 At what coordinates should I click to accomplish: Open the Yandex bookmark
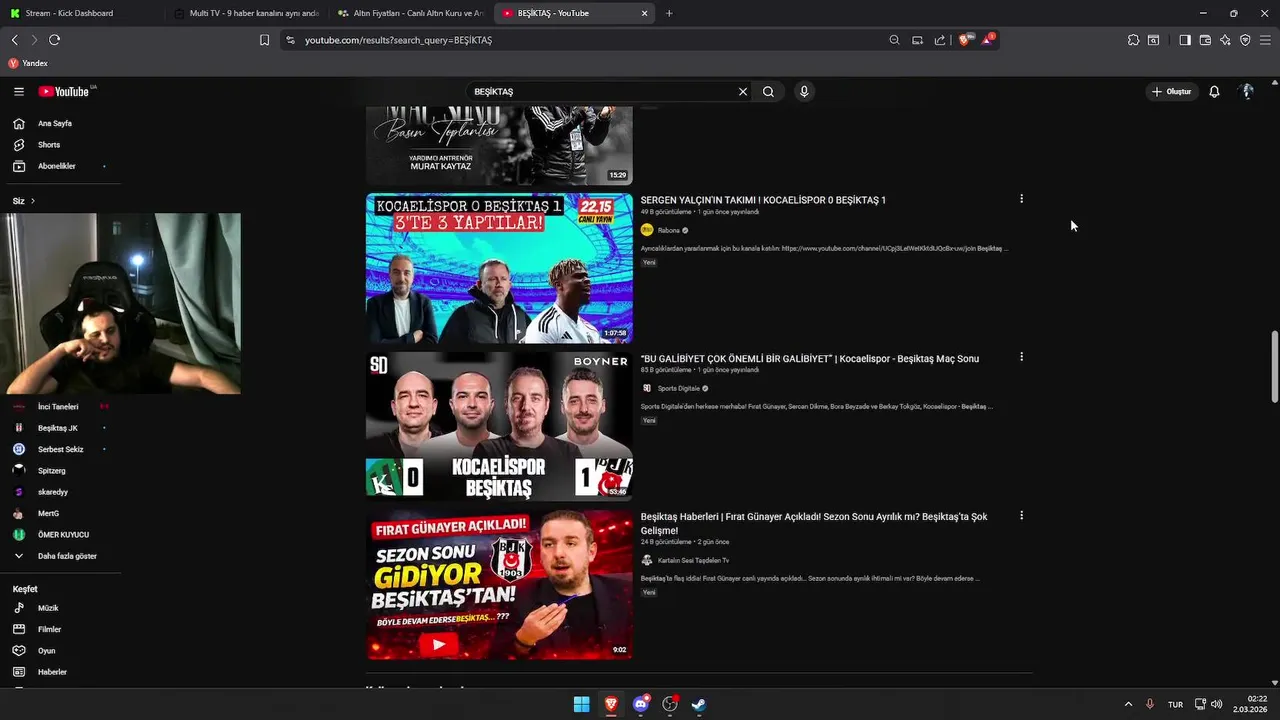28,63
